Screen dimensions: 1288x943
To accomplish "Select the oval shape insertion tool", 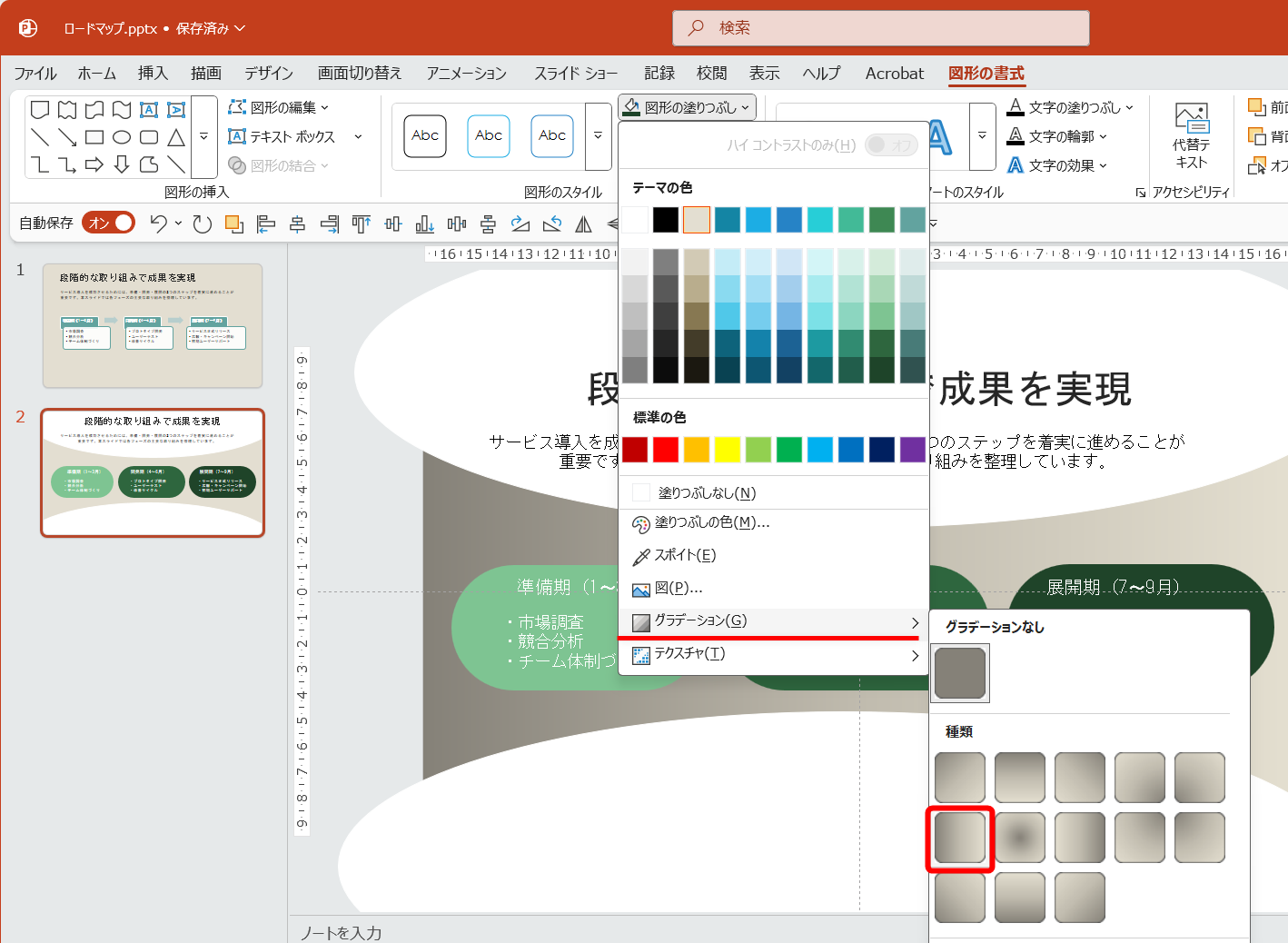I will coord(122,136).
